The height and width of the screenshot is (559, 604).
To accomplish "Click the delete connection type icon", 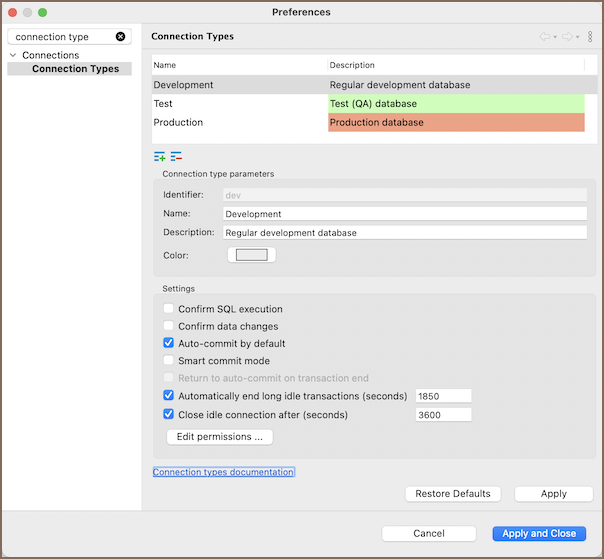I will (176, 157).
